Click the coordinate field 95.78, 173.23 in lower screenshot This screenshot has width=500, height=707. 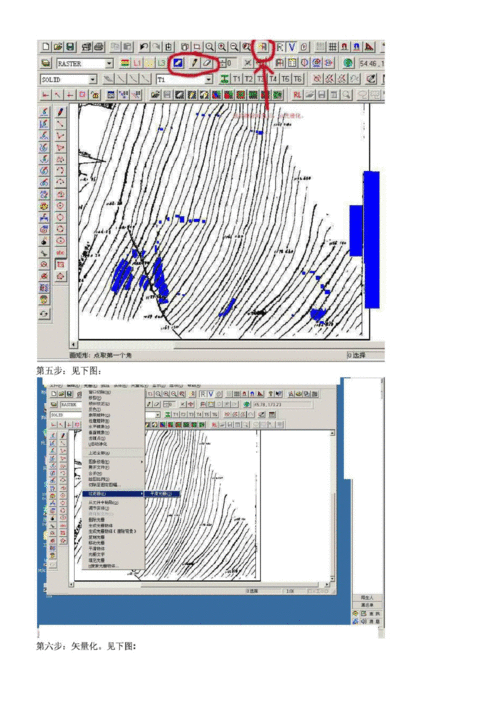coord(282,404)
